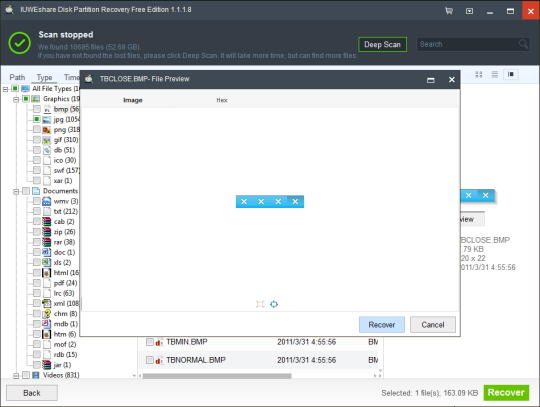
Task: Click the wmv file type icon
Action: click(46, 201)
